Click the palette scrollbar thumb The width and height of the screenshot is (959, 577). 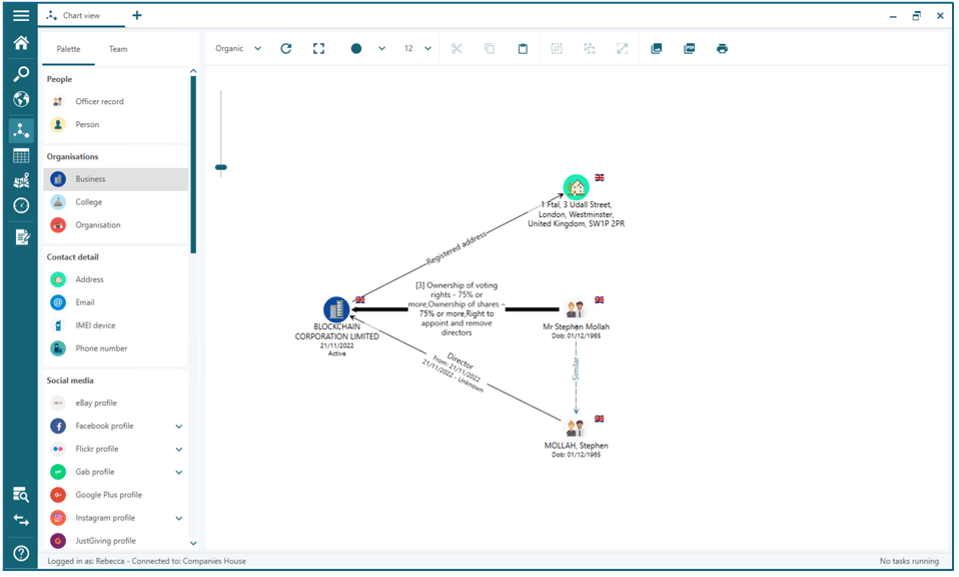coord(193,165)
